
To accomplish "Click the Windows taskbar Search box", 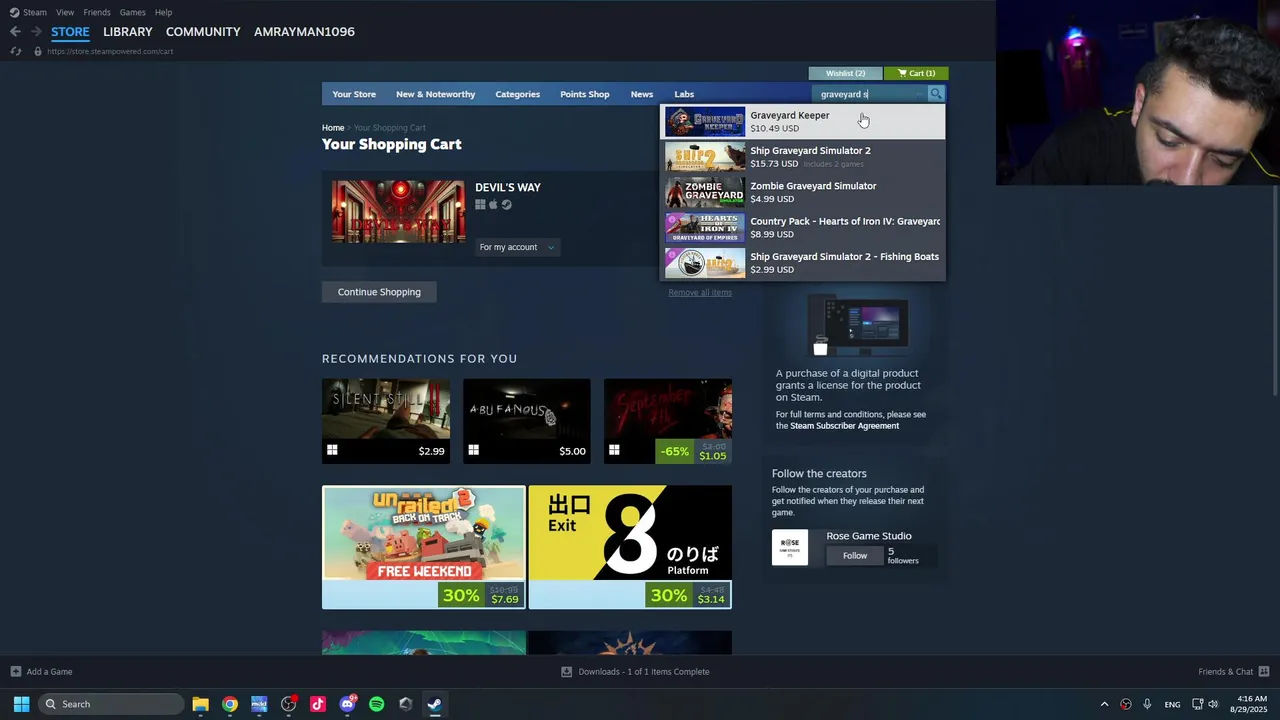I will pyautogui.click(x=111, y=704).
